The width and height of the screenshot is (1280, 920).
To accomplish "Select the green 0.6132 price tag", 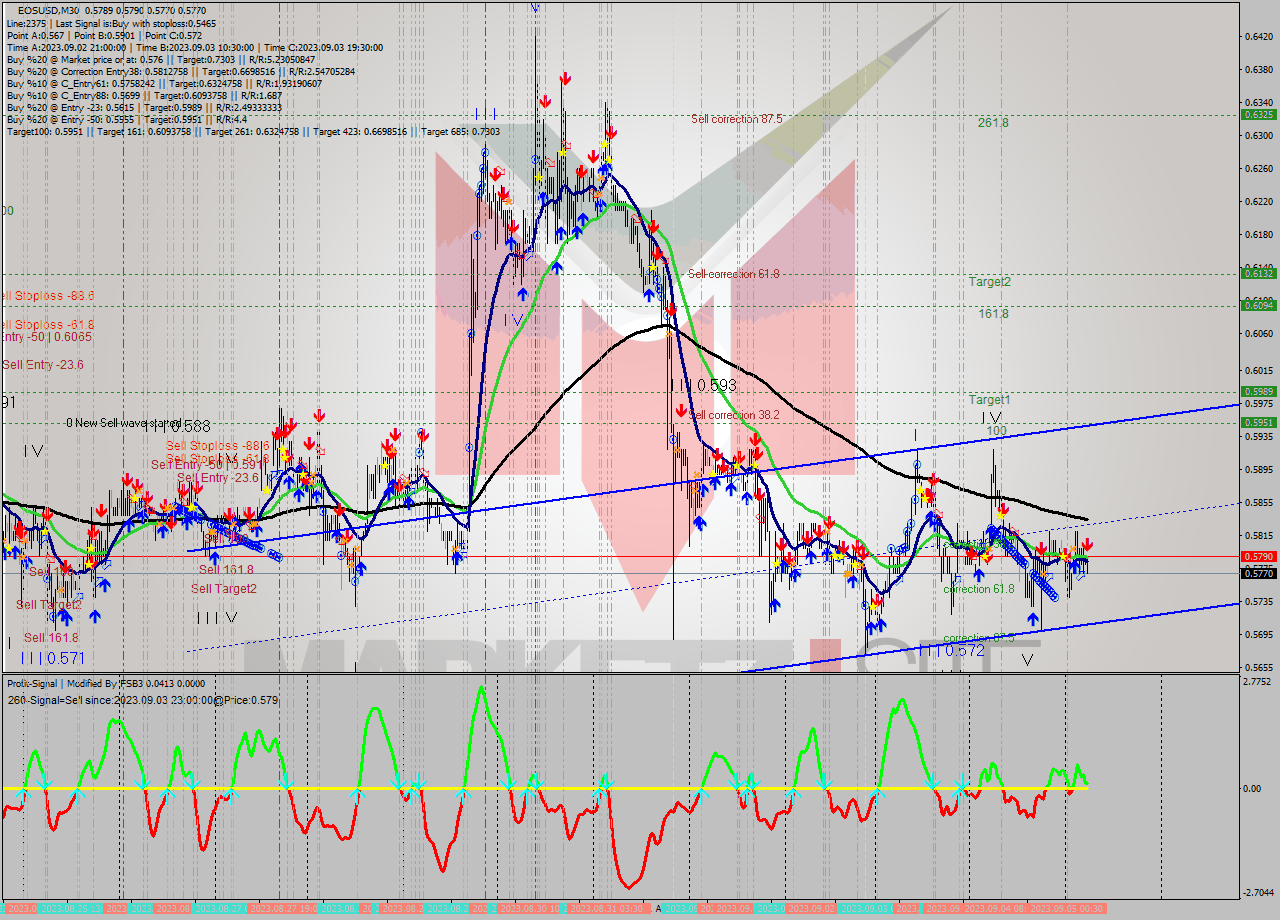I will [x=1257, y=273].
